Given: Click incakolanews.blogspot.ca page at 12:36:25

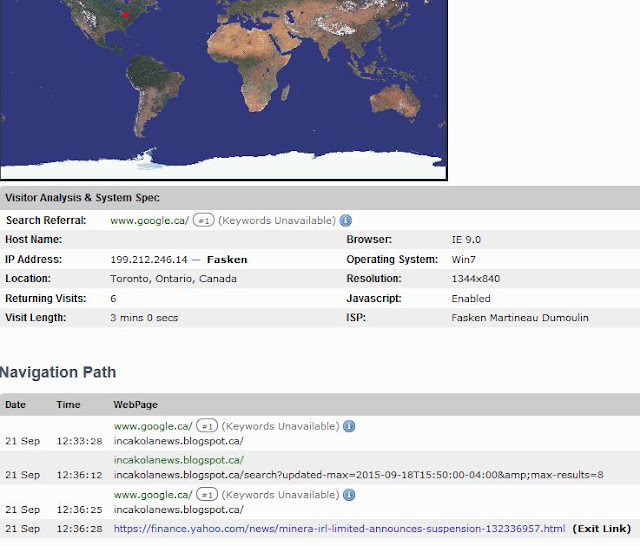Looking at the screenshot, I should tap(178, 510).
